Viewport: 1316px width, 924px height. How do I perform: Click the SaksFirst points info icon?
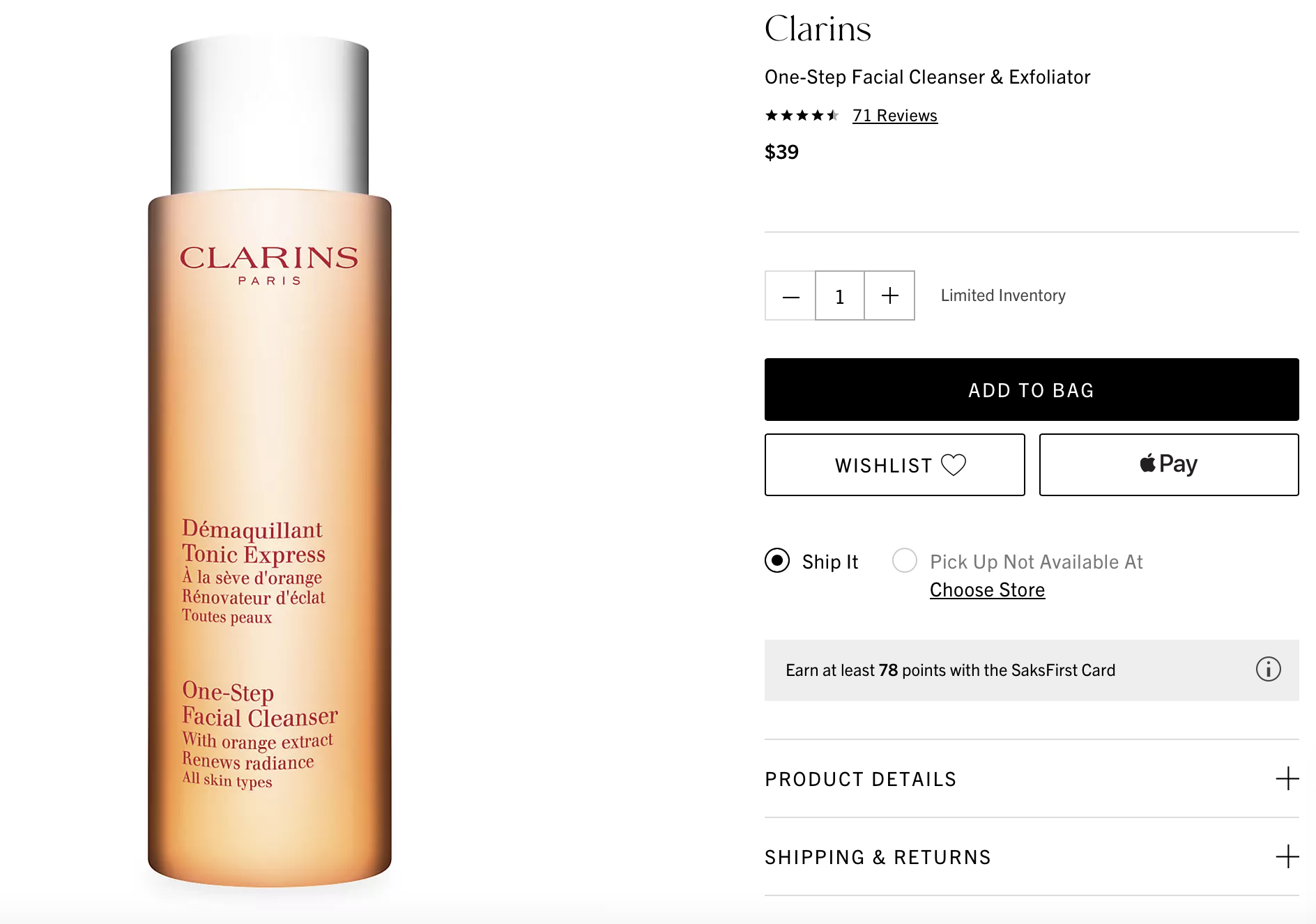[x=1269, y=670]
